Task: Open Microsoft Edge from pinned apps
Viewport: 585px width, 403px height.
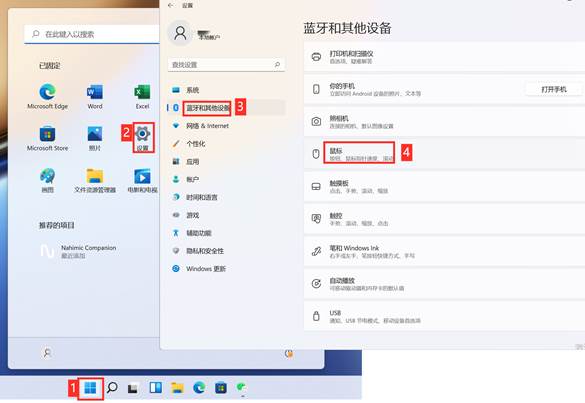Action: [x=47, y=96]
